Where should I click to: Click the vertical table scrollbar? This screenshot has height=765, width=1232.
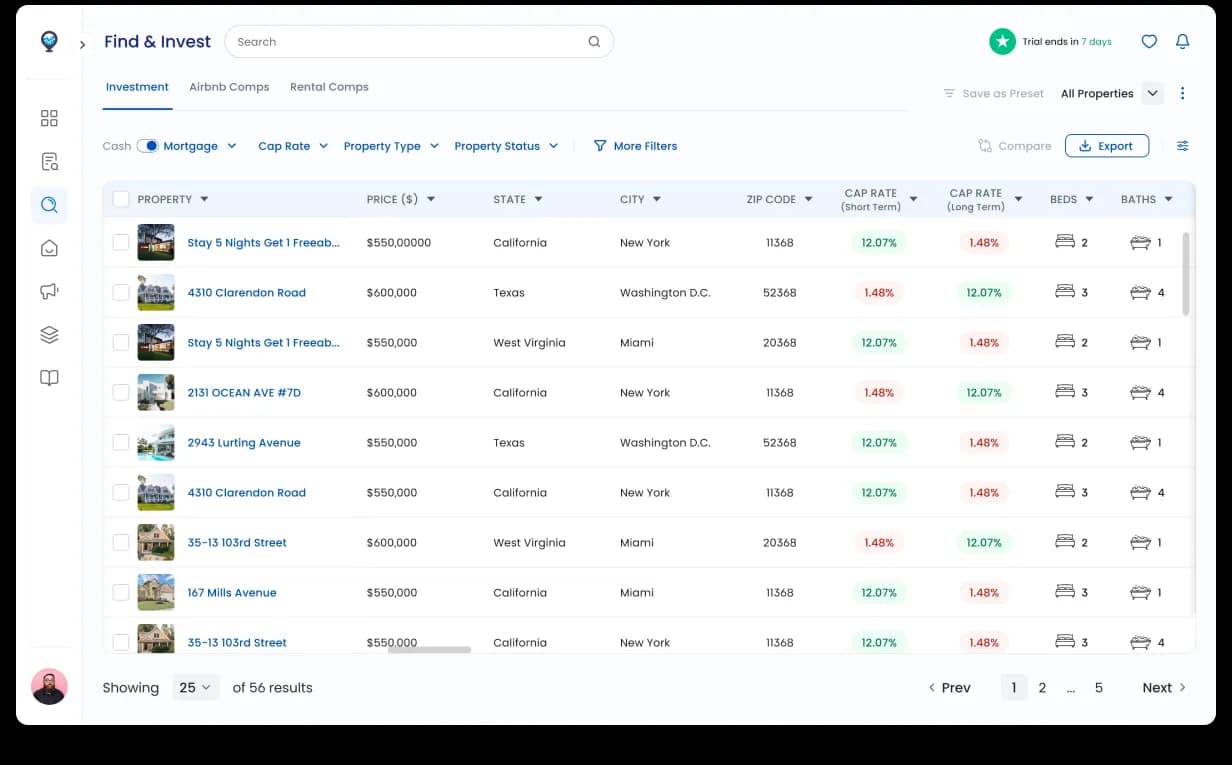pyautogui.click(x=1186, y=274)
